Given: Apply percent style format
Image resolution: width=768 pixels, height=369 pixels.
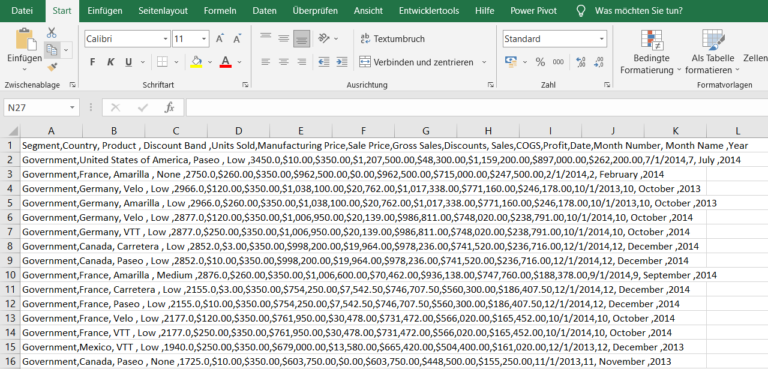Looking at the screenshot, I should (x=540, y=62).
